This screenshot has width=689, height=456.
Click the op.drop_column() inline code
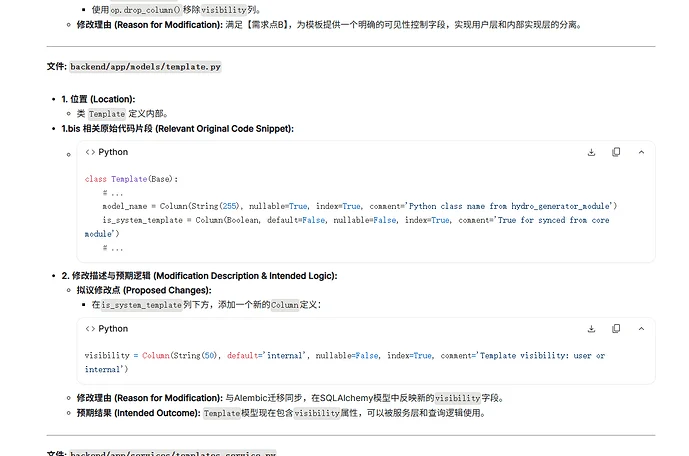(145, 10)
